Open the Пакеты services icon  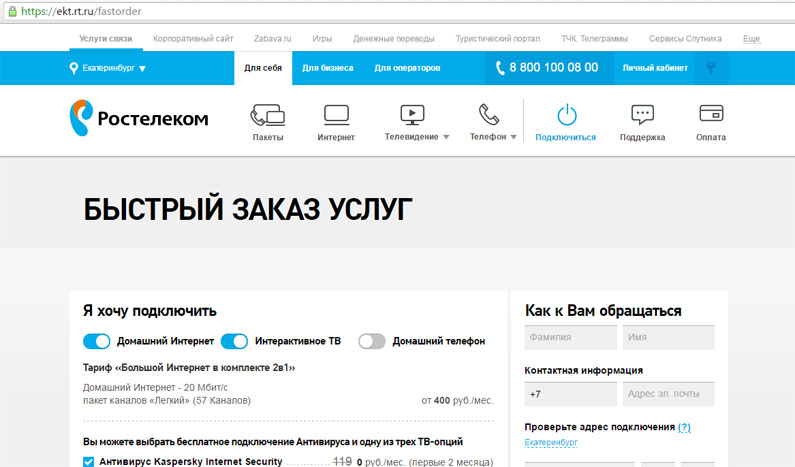(x=267, y=114)
